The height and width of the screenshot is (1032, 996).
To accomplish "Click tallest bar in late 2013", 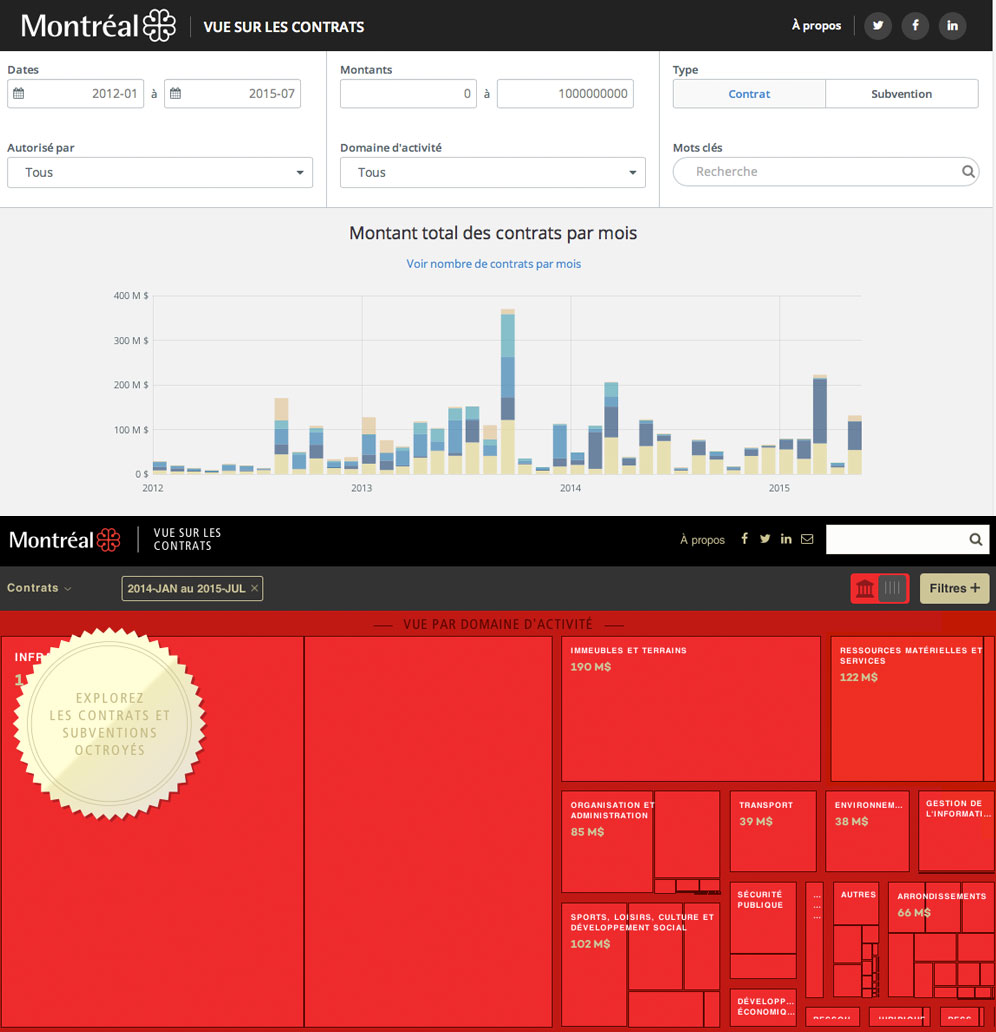I will (x=508, y=392).
